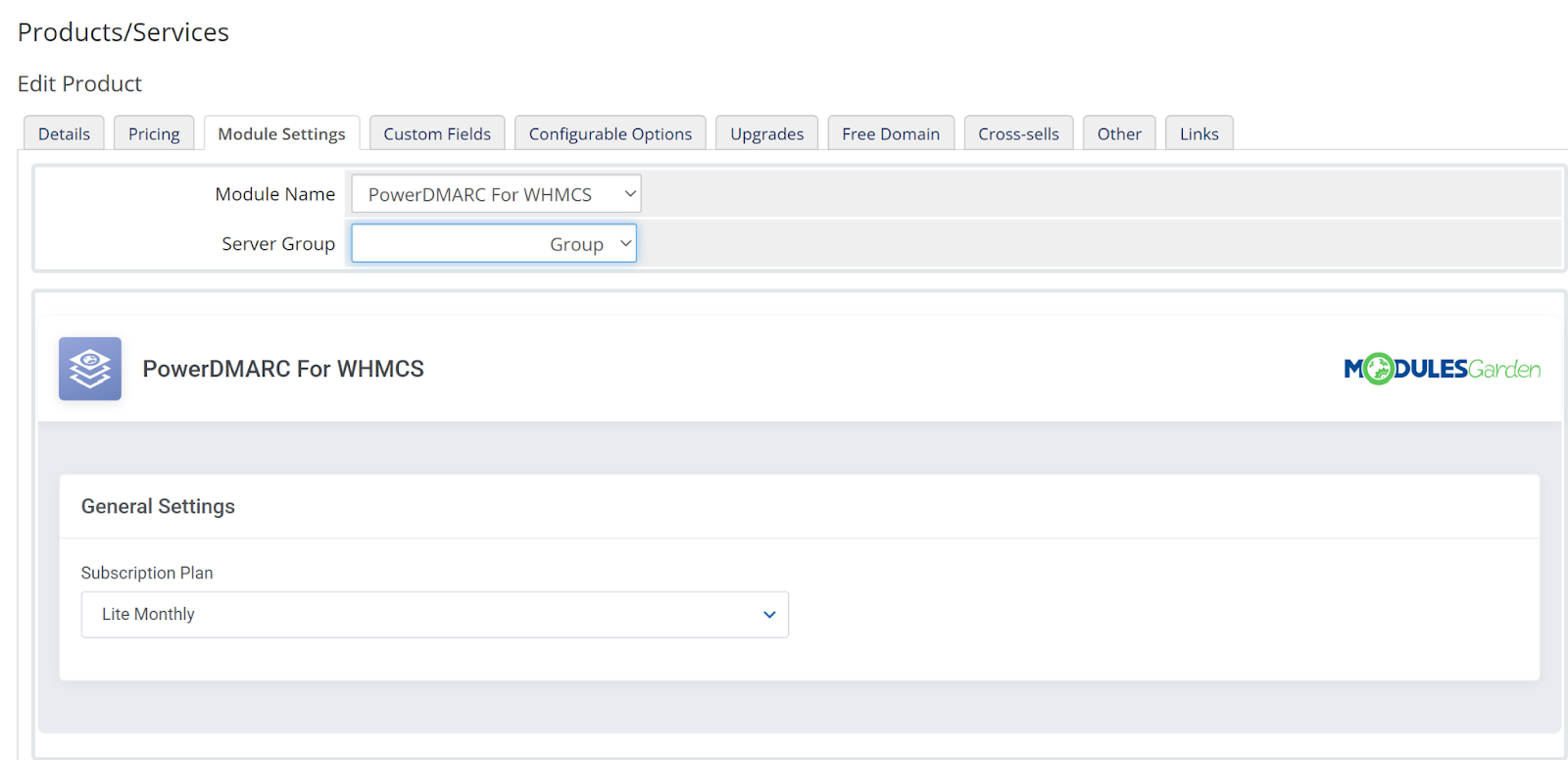Go to Configurable Options tab
The width and height of the screenshot is (1568, 760).
611,133
